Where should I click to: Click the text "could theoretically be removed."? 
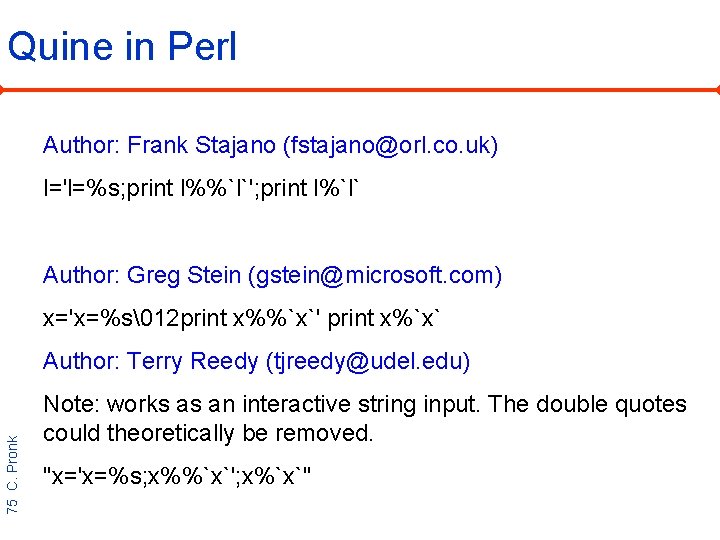tap(208, 433)
